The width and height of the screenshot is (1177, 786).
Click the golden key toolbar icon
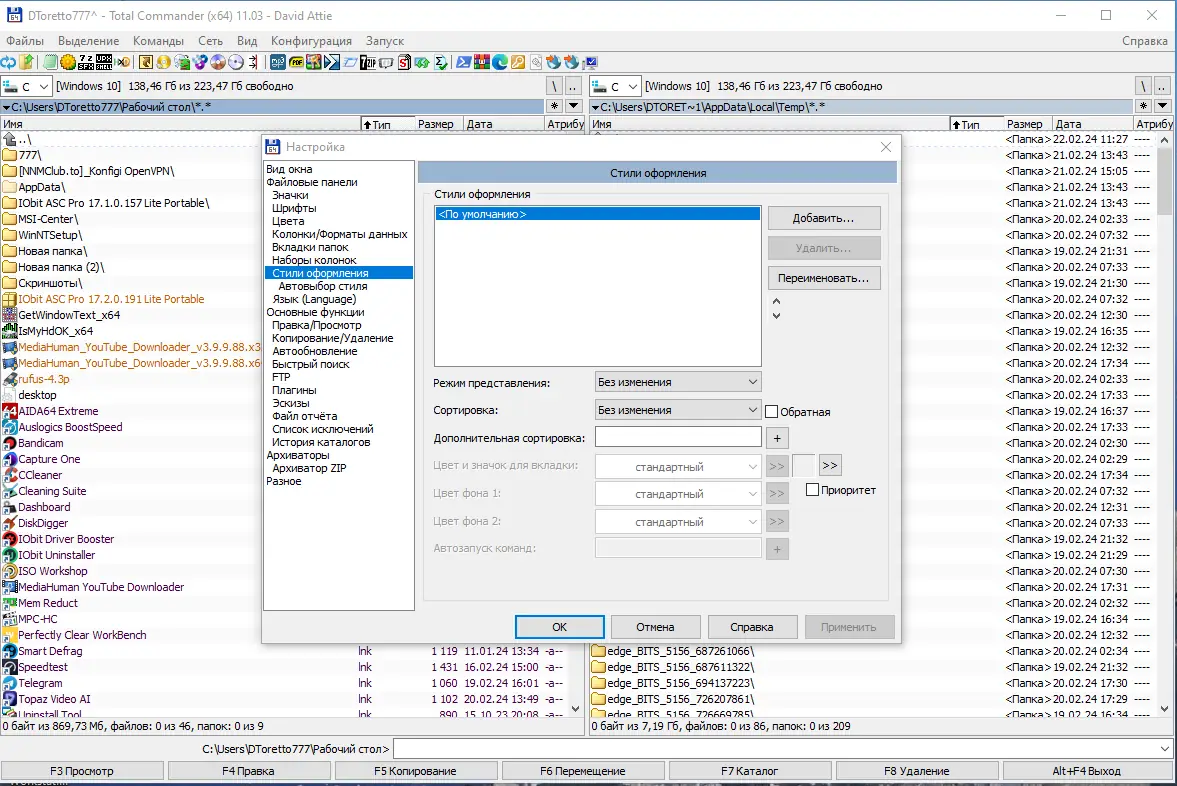518,62
